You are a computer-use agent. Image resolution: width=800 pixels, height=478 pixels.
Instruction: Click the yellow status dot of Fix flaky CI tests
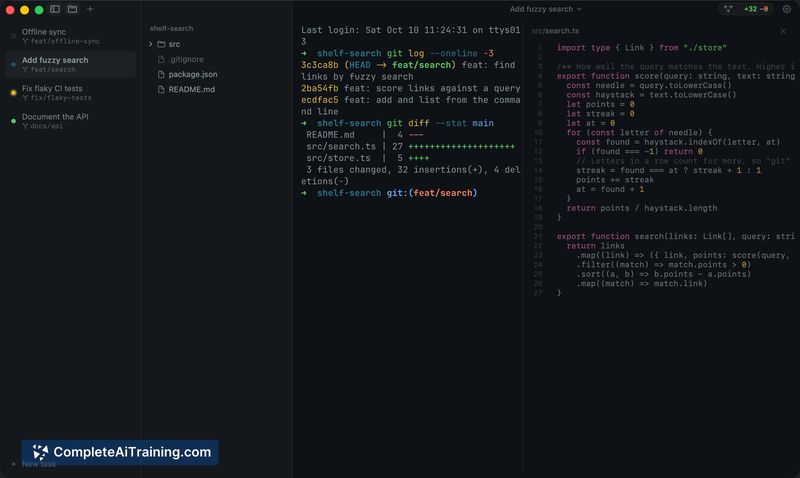[13, 93]
